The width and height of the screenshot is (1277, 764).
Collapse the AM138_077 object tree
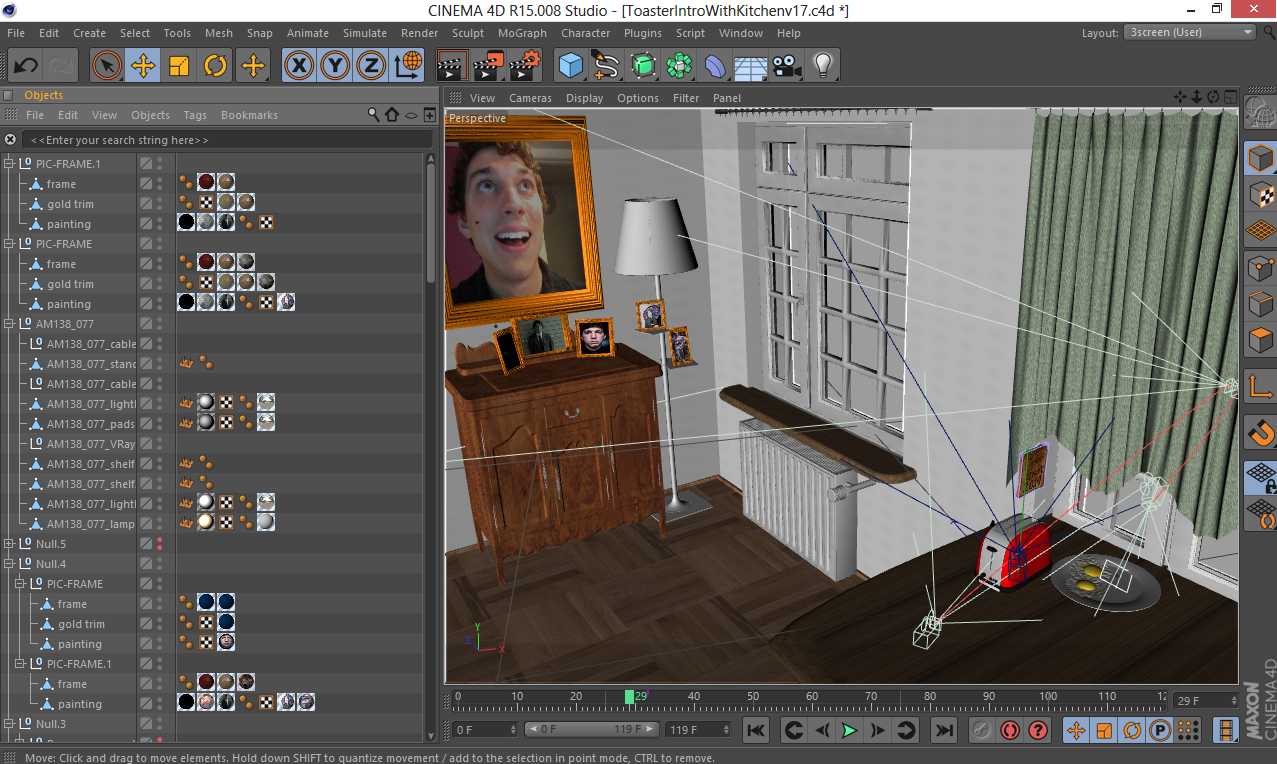click(x=9, y=324)
